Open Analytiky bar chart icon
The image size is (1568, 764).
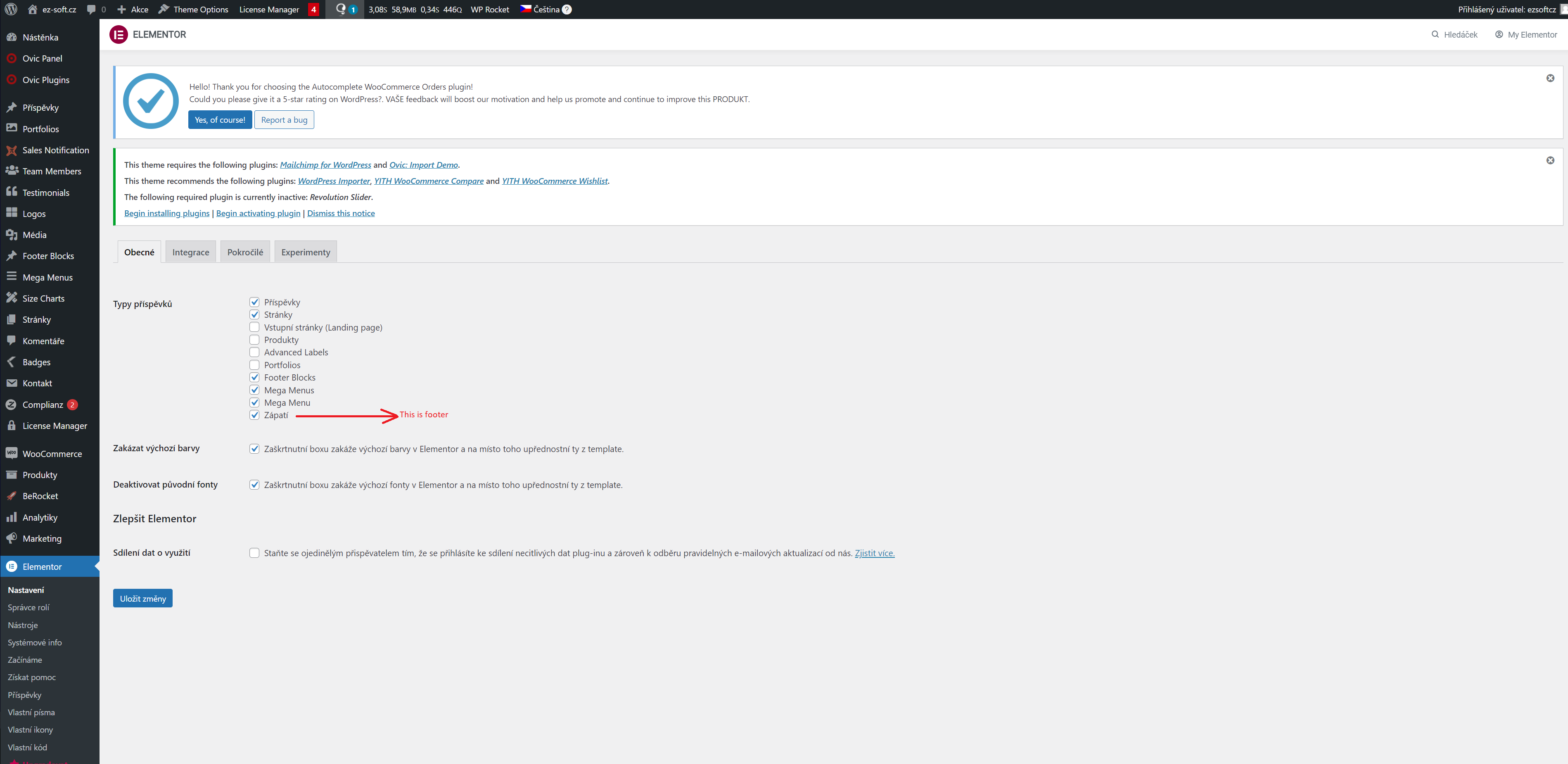pyautogui.click(x=12, y=517)
